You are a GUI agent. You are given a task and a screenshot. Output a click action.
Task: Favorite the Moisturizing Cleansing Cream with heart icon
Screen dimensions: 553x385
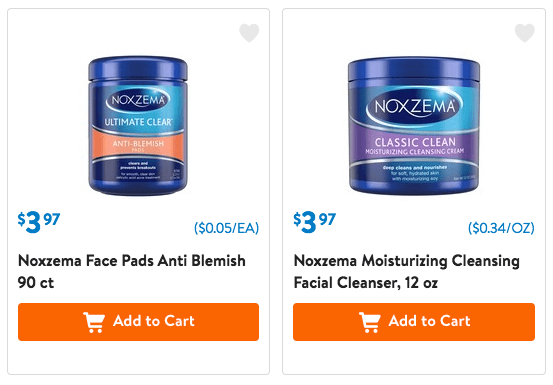(x=525, y=33)
